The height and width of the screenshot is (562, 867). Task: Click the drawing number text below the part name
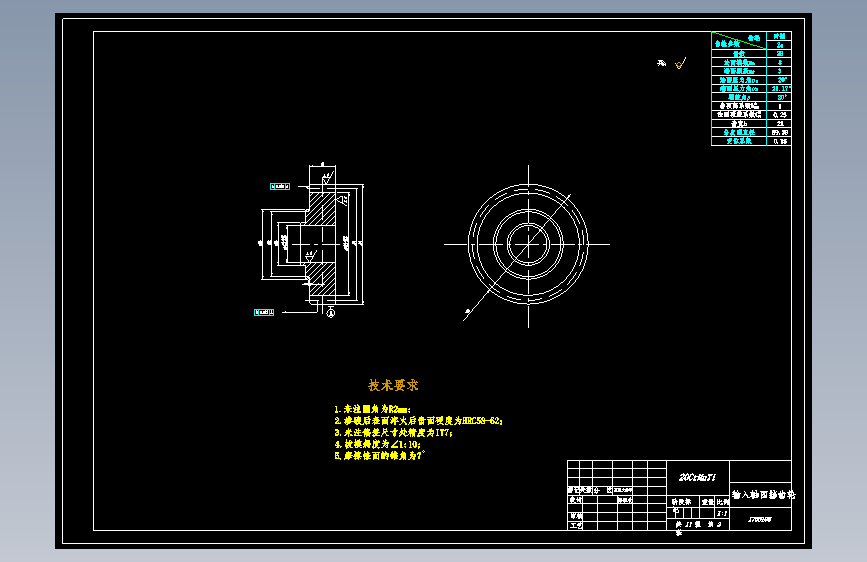click(760, 519)
